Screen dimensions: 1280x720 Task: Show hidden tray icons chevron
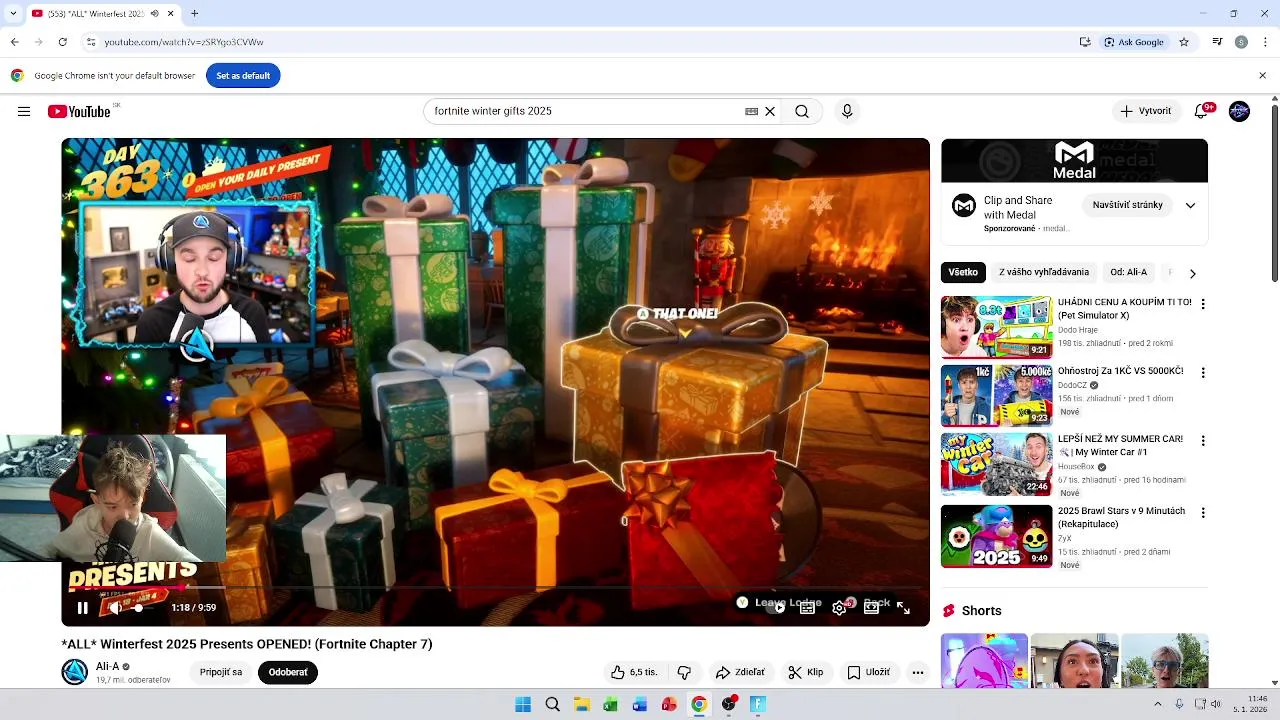[1158, 704]
